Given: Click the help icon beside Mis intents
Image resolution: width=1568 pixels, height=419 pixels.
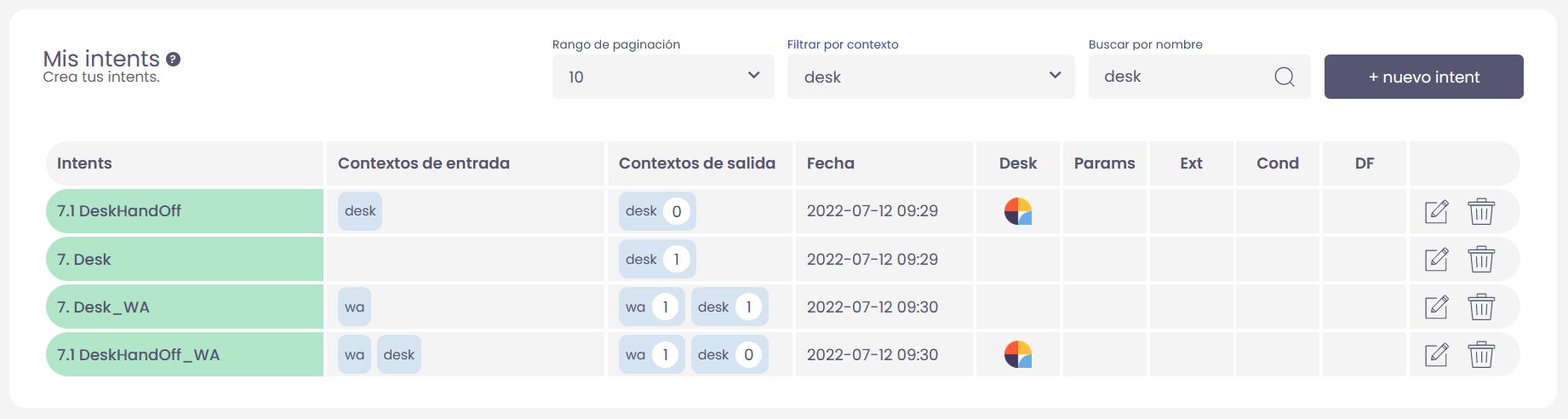Looking at the screenshot, I should 173,59.
